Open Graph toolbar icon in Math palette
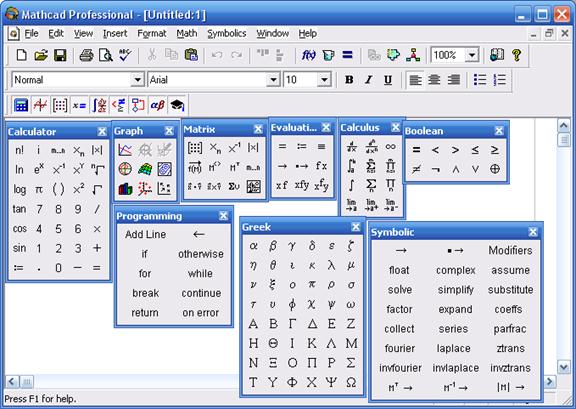This screenshot has width=576, height=409. (40, 106)
